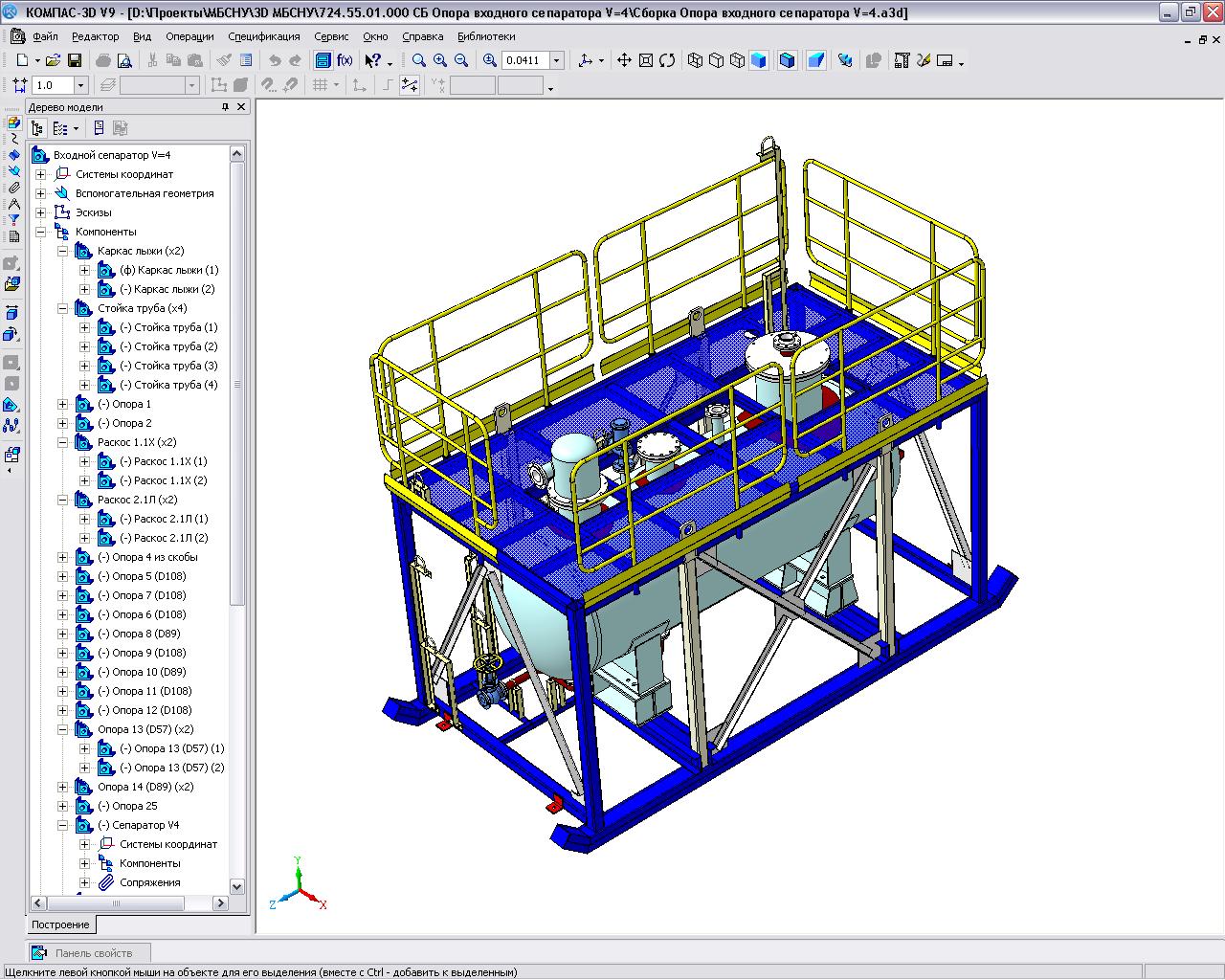The width and height of the screenshot is (1225, 980).
Task: Expand the Опора 1 tree node
Action: tap(63, 404)
